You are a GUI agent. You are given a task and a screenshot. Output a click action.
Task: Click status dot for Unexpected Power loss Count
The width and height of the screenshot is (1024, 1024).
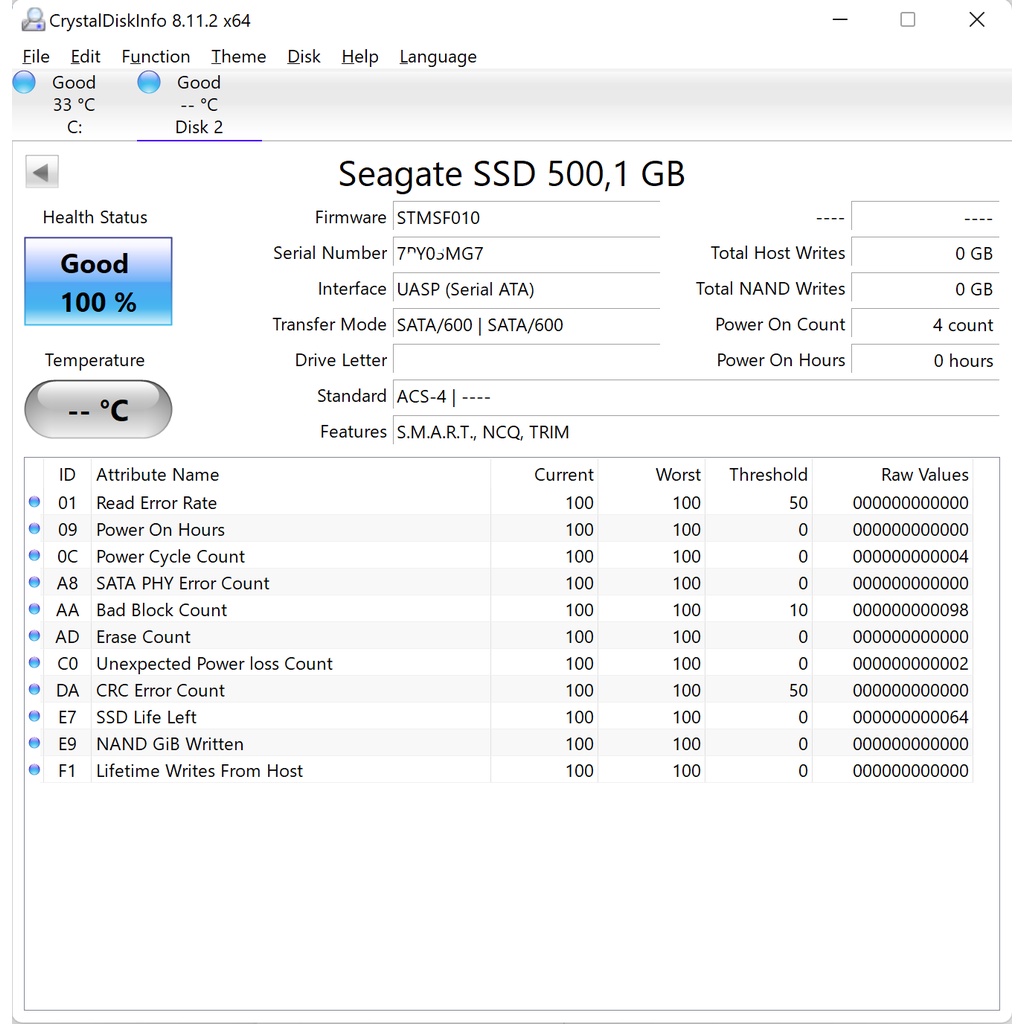35,662
